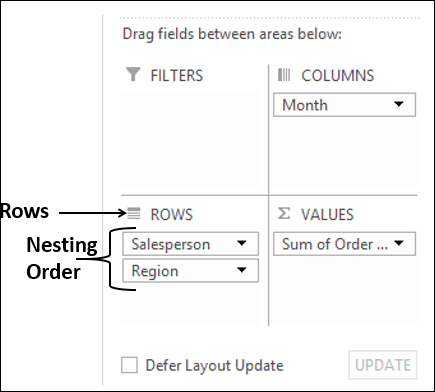Expand the Sum of Order dropdown arrow
Viewport: 435px width, 392px height.
pos(399,243)
